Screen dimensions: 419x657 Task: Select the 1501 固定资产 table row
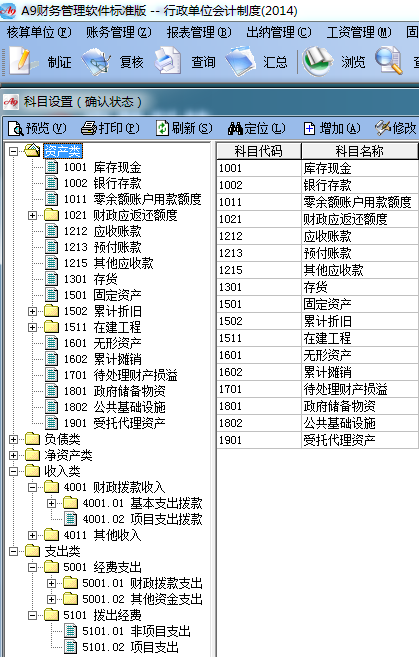[318, 304]
